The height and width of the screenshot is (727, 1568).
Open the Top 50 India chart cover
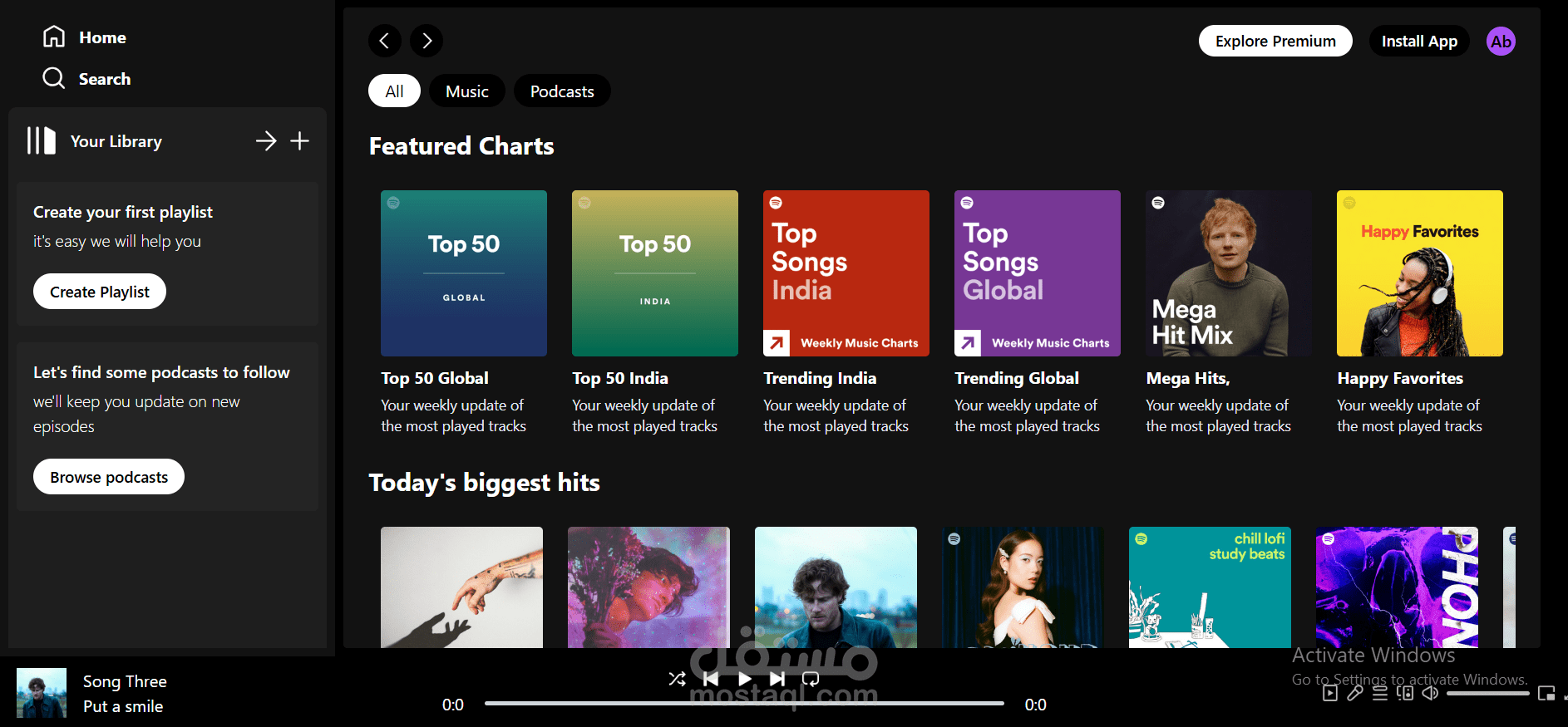pyautogui.click(x=655, y=273)
